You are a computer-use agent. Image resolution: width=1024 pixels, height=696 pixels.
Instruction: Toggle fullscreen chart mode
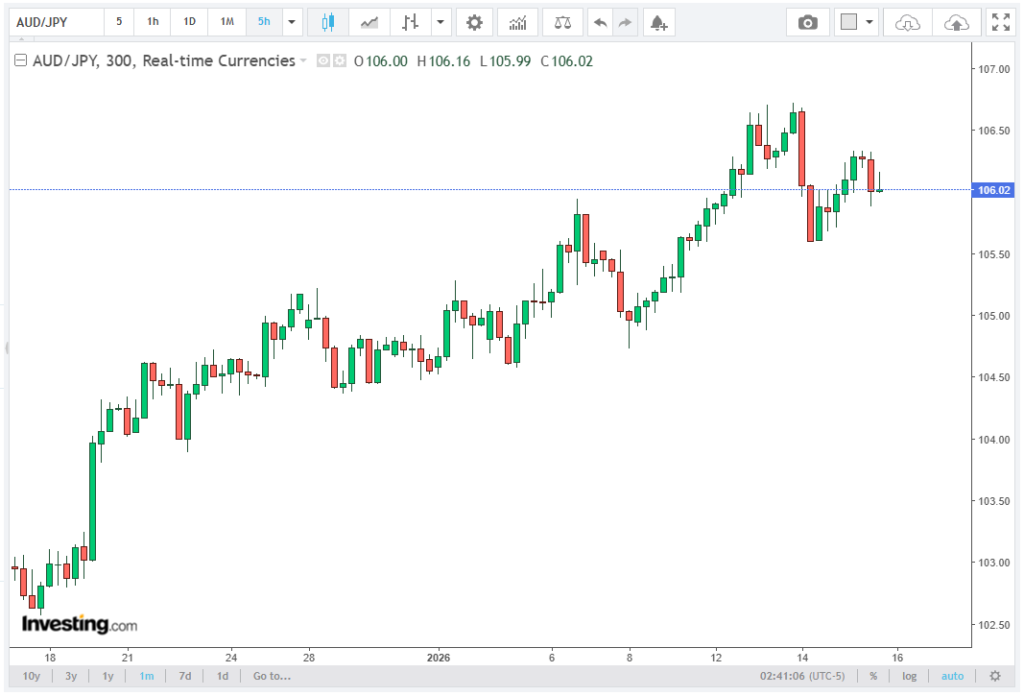point(999,22)
